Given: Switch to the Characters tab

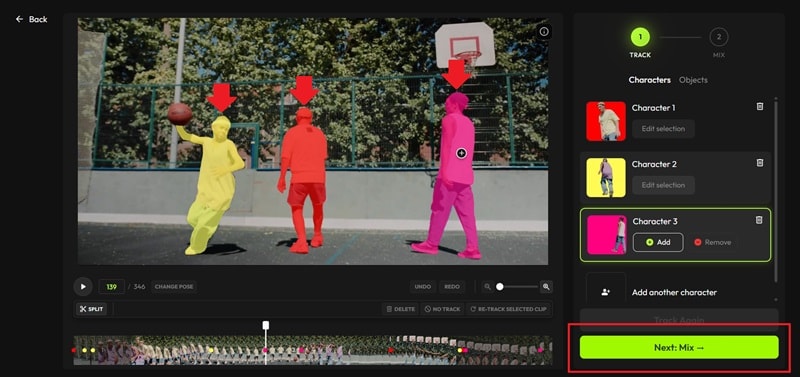Looking at the screenshot, I should (x=649, y=80).
